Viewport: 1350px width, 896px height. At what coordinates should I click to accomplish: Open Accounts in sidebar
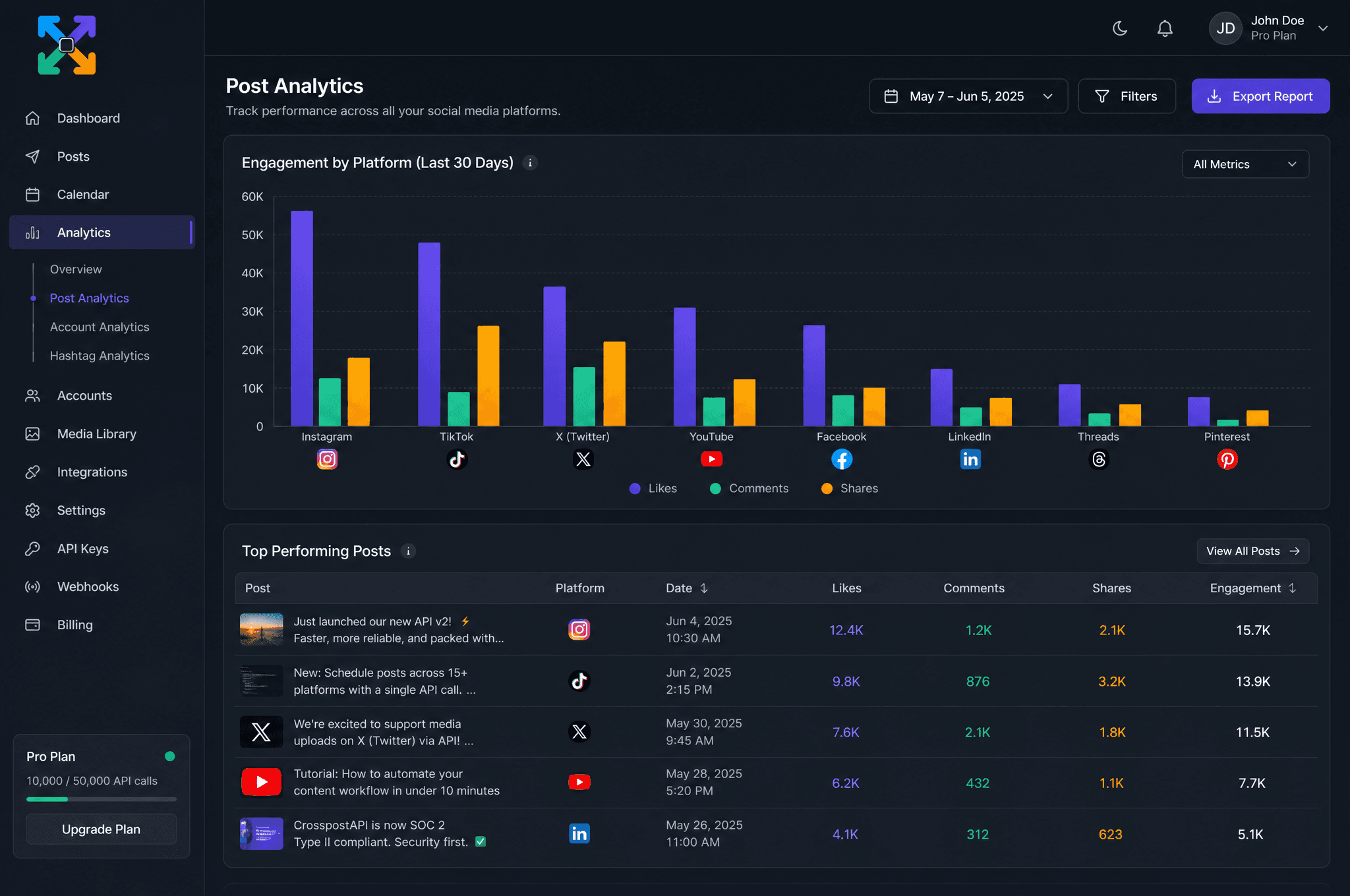pos(102,395)
